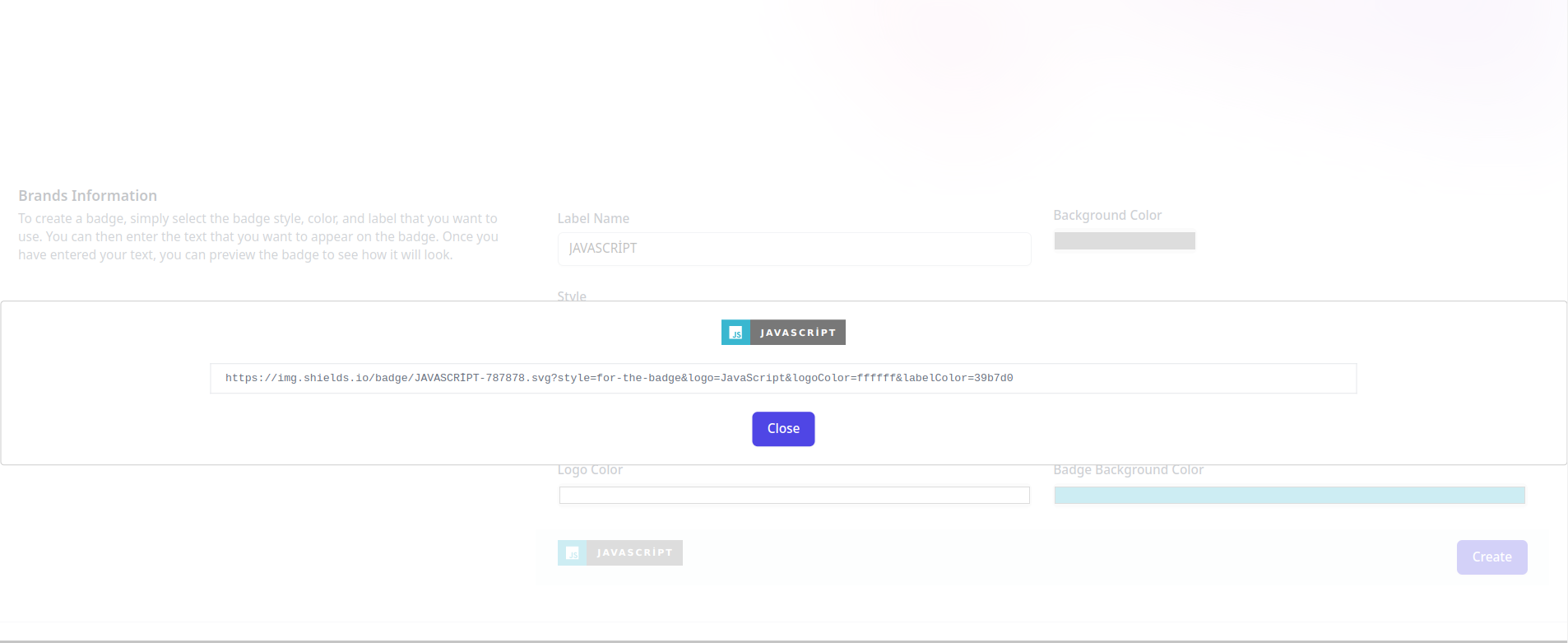Click the badge creation description paragraph
Image resolution: width=1568 pixels, height=643 pixels.
[258, 237]
